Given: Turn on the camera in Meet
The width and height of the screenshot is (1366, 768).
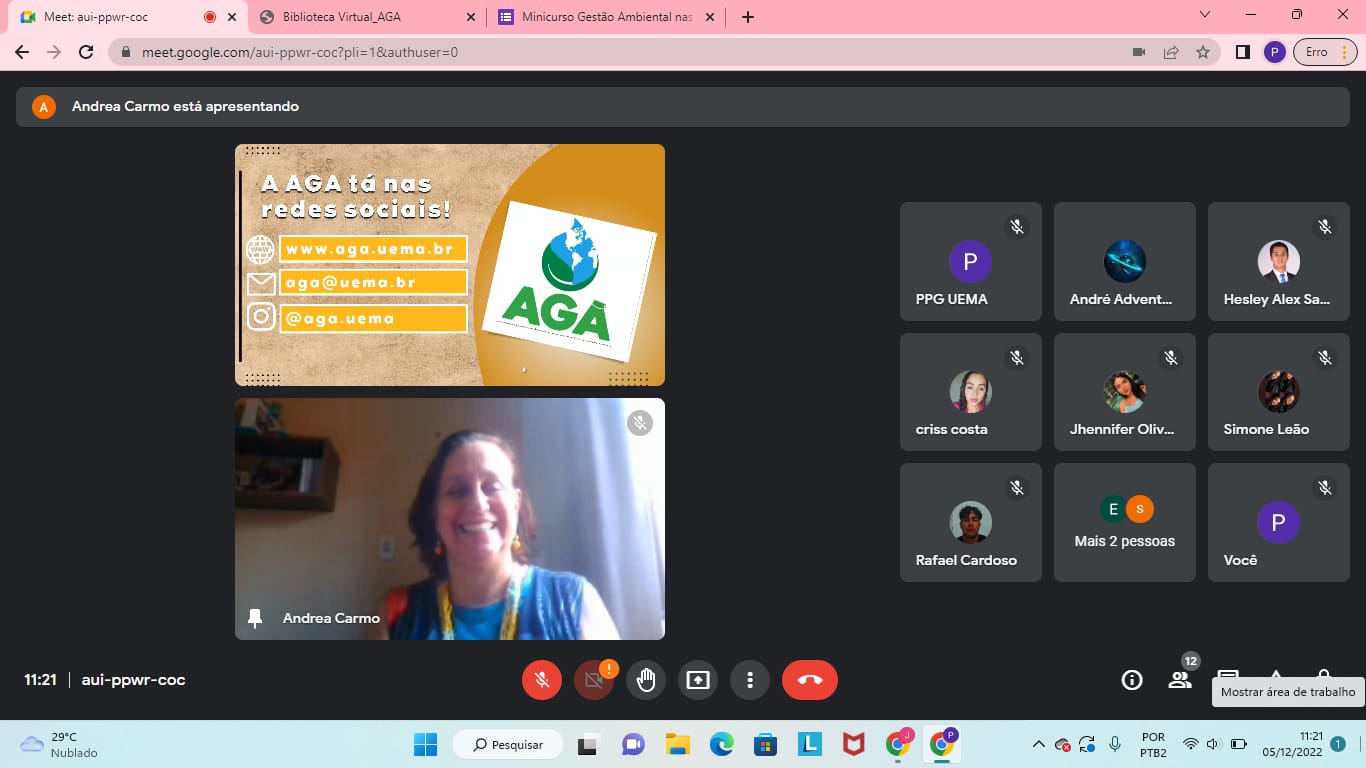Looking at the screenshot, I should [594, 680].
